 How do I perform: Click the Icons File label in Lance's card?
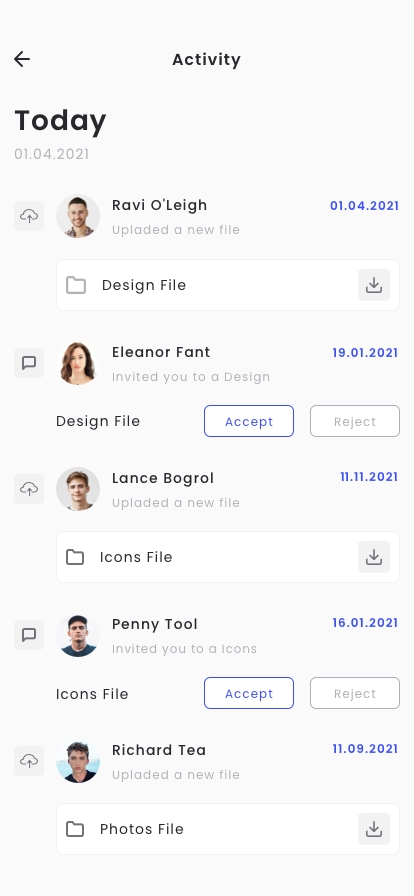[x=136, y=557]
